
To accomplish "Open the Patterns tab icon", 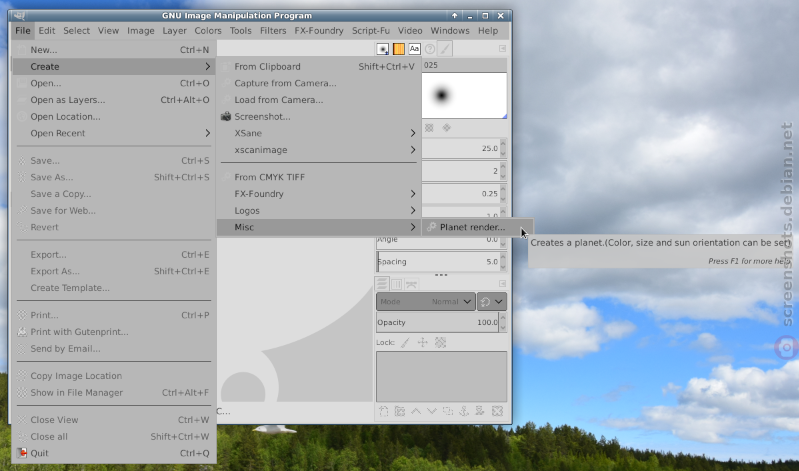I will (x=398, y=49).
